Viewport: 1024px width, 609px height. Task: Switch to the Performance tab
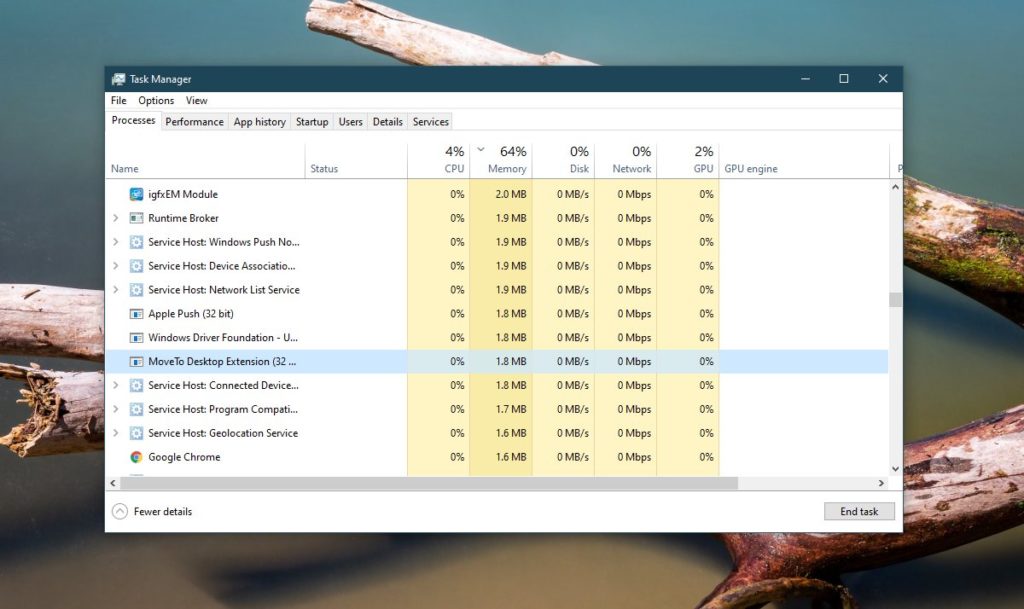[194, 121]
